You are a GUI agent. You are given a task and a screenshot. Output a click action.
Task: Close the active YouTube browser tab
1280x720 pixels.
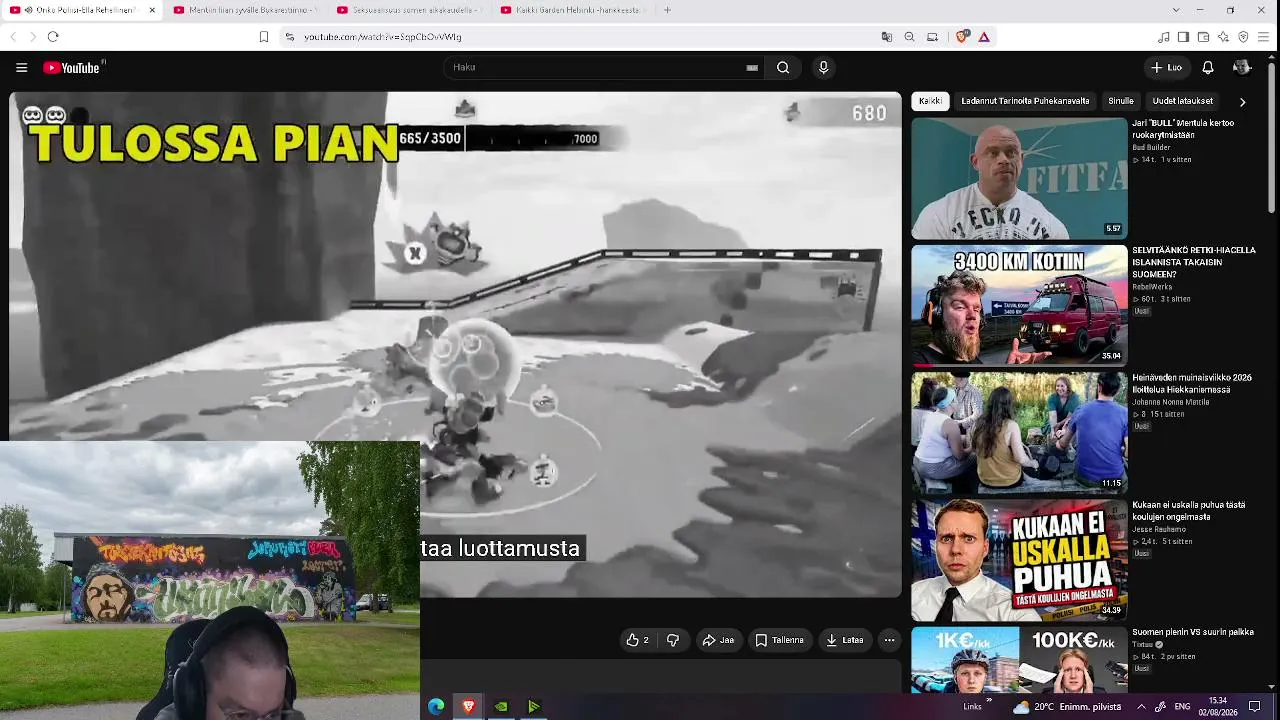[152, 10]
